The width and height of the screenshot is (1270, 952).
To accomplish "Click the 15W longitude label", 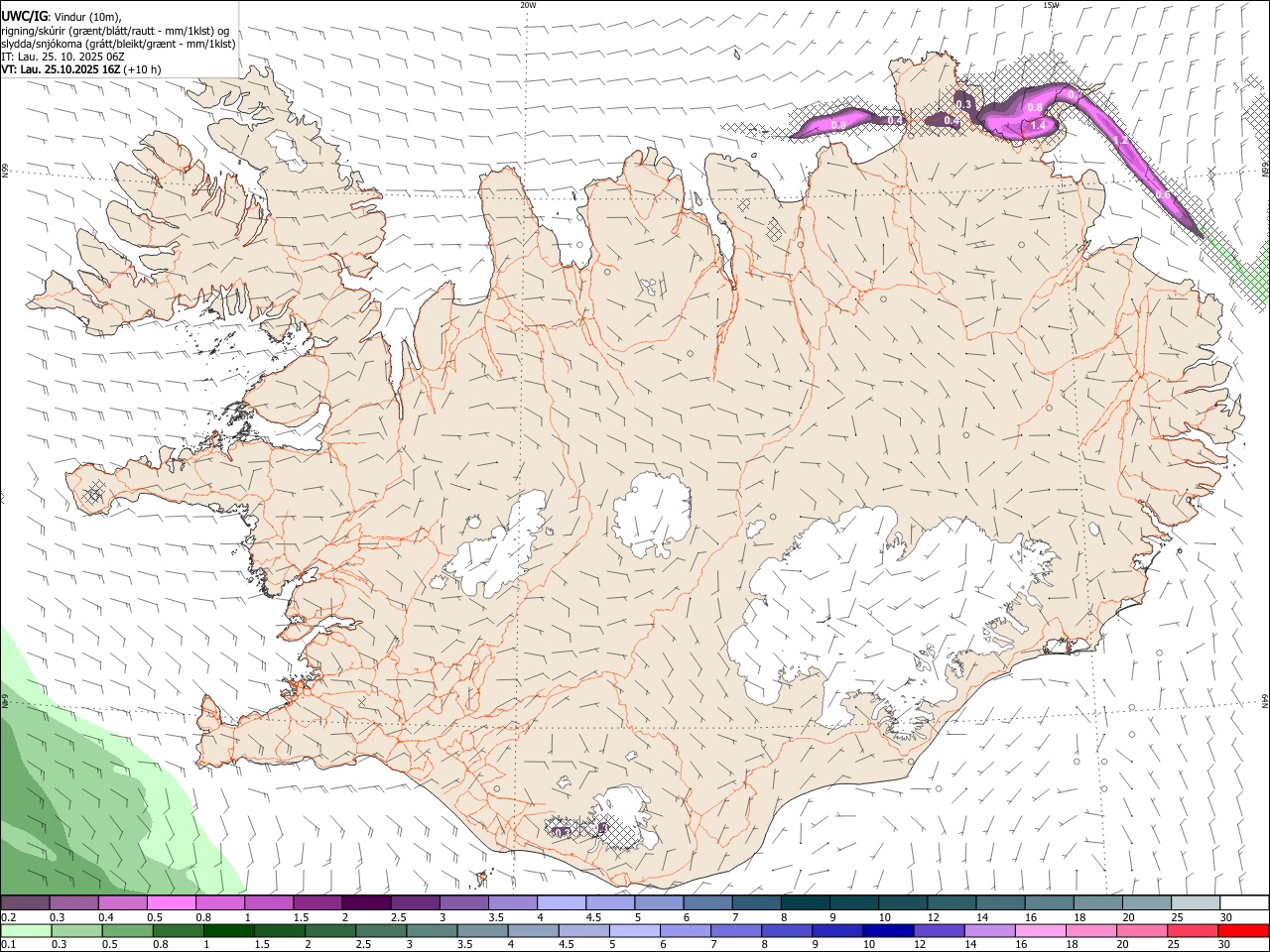I will click(x=1051, y=5).
